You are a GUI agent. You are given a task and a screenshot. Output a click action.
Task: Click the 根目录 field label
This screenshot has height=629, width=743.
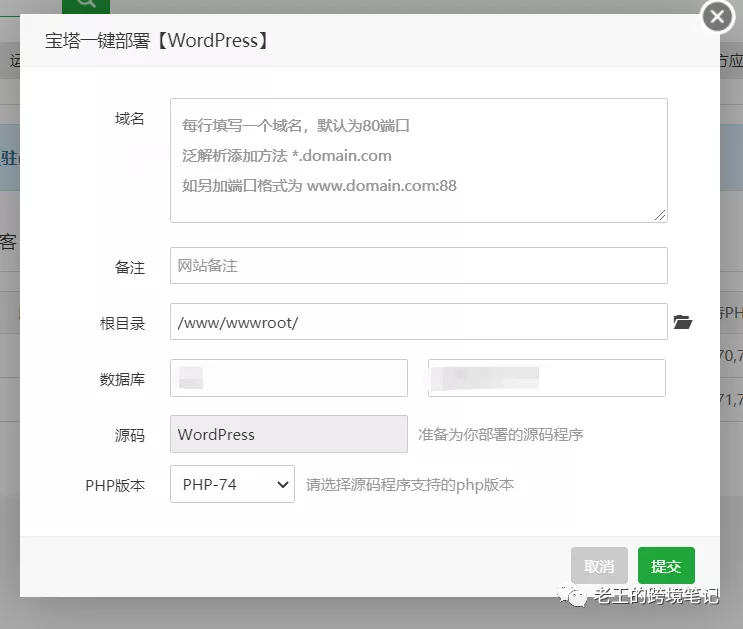(122, 323)
